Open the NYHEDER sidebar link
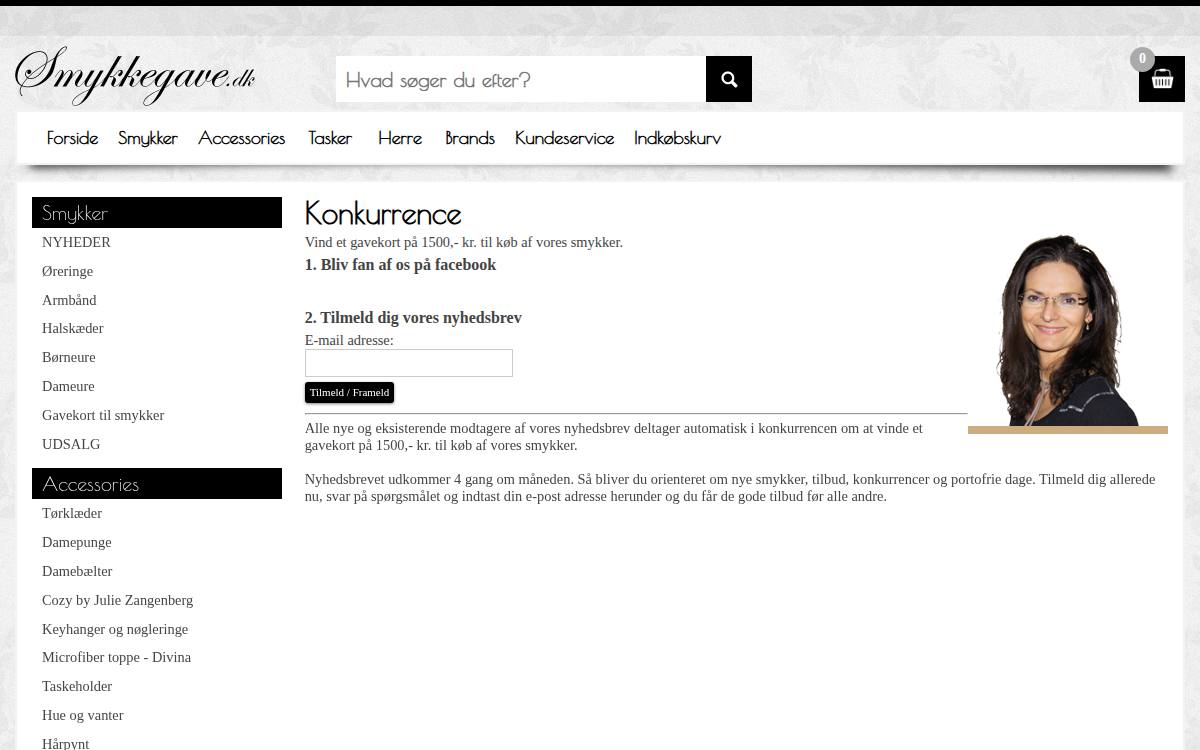 pos(76,242)
